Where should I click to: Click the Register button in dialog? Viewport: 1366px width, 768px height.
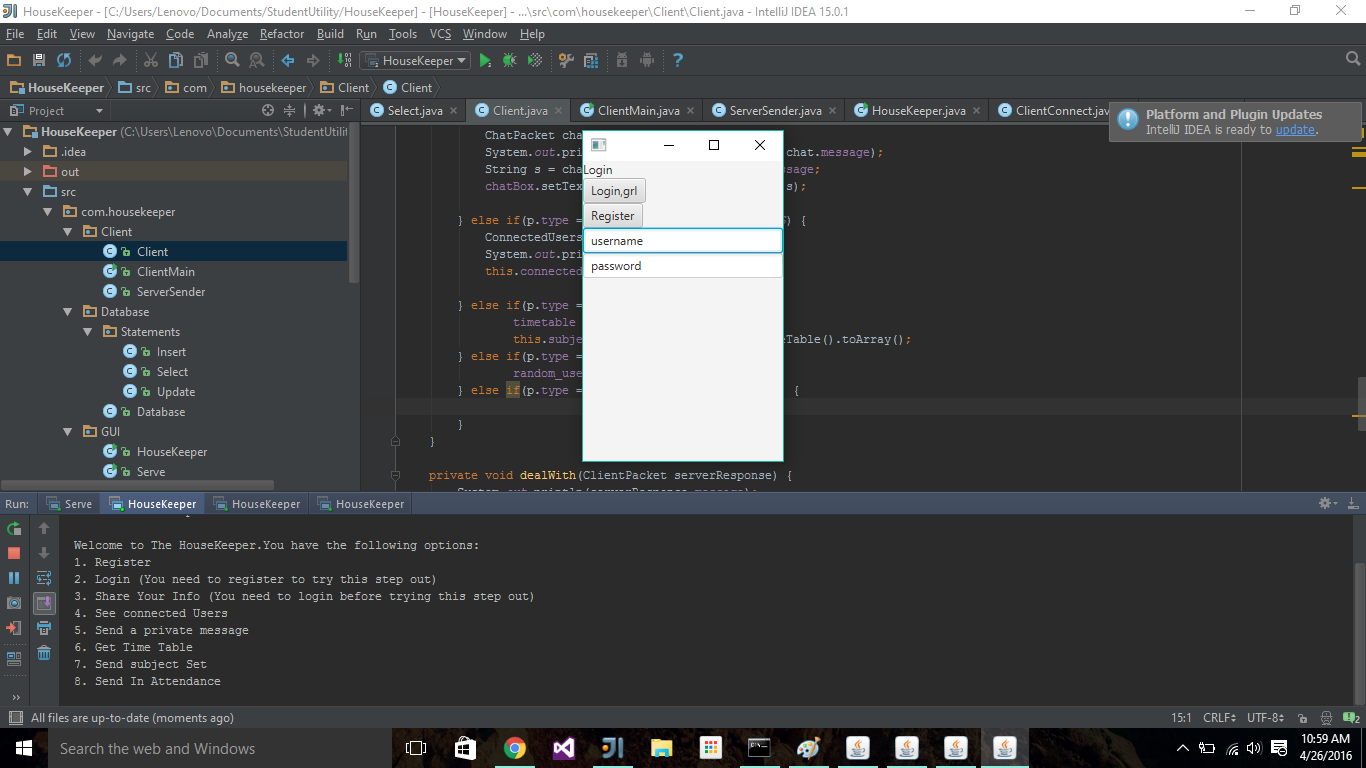click(613, 216)
